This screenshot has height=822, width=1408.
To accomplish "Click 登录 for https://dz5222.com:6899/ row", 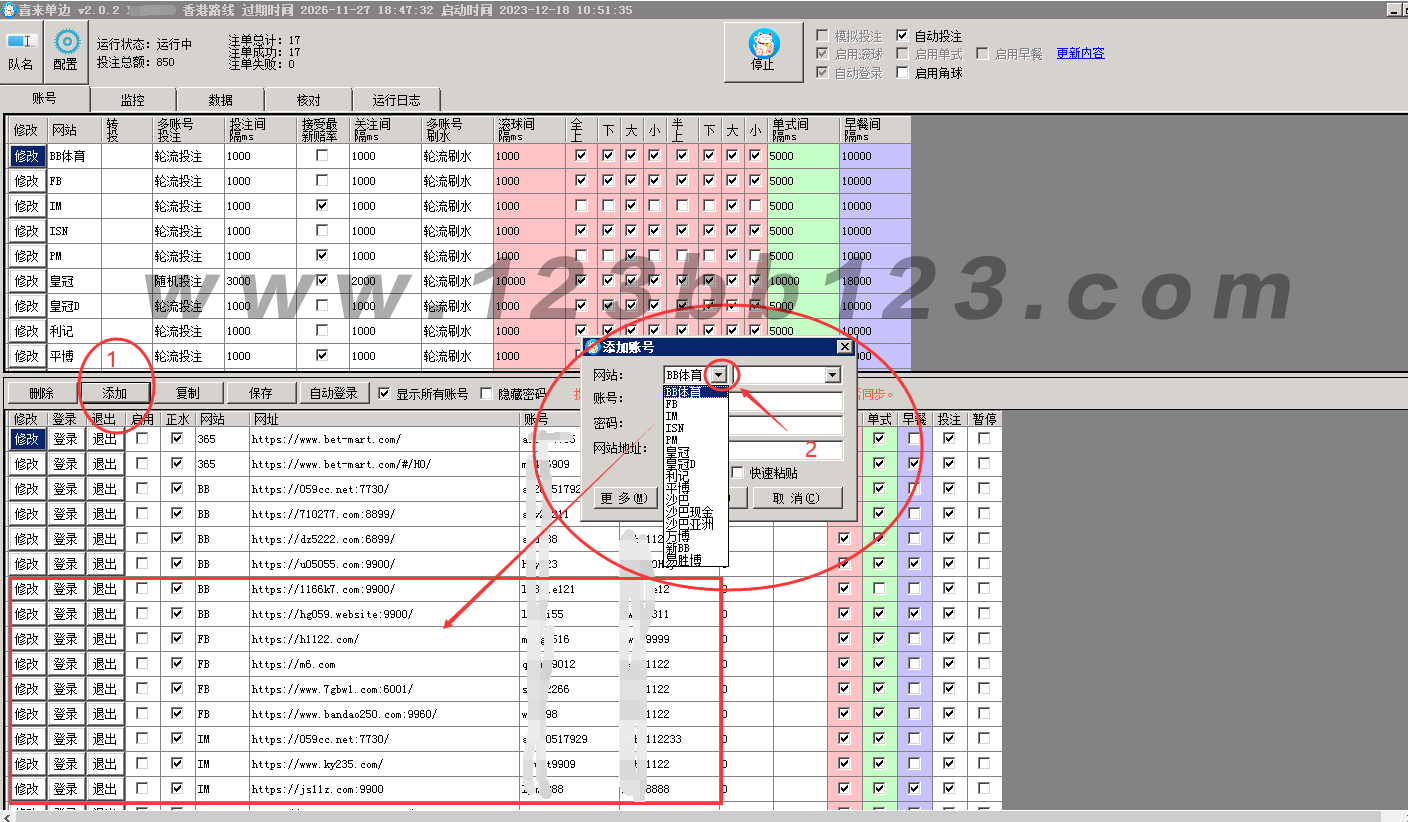I will pos(65,539).
